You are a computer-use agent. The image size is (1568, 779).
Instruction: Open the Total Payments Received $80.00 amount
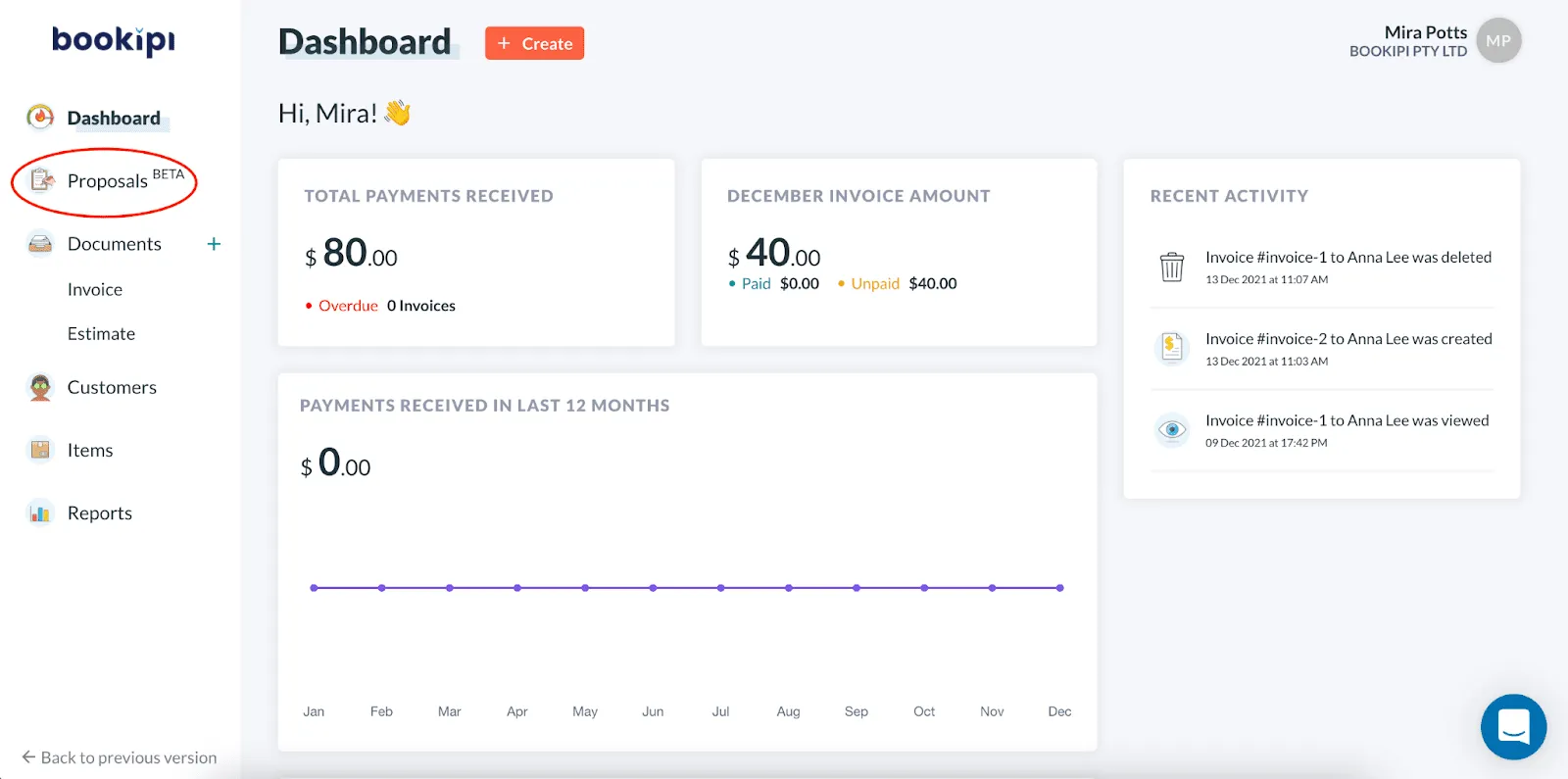351,254
